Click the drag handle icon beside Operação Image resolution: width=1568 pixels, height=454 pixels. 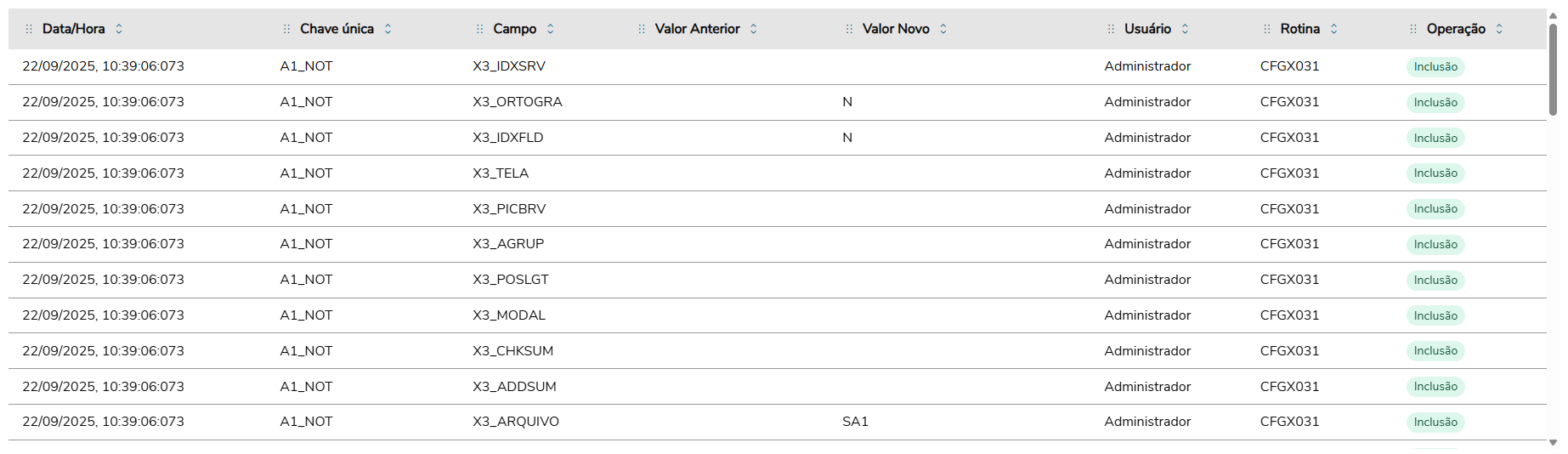[x=1413, y=29]
